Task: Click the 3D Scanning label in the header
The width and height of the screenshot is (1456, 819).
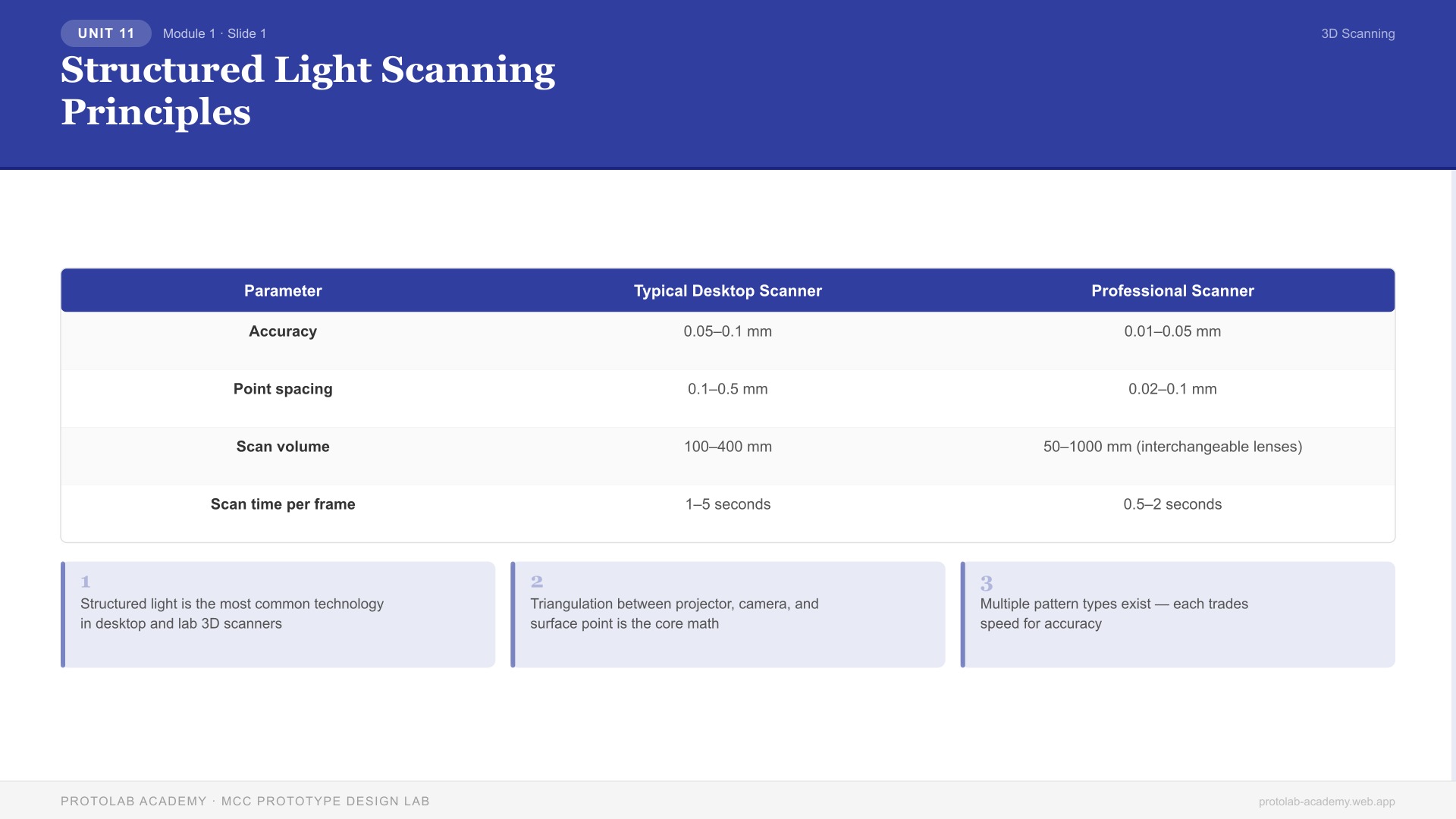Action: [1357, 33]
